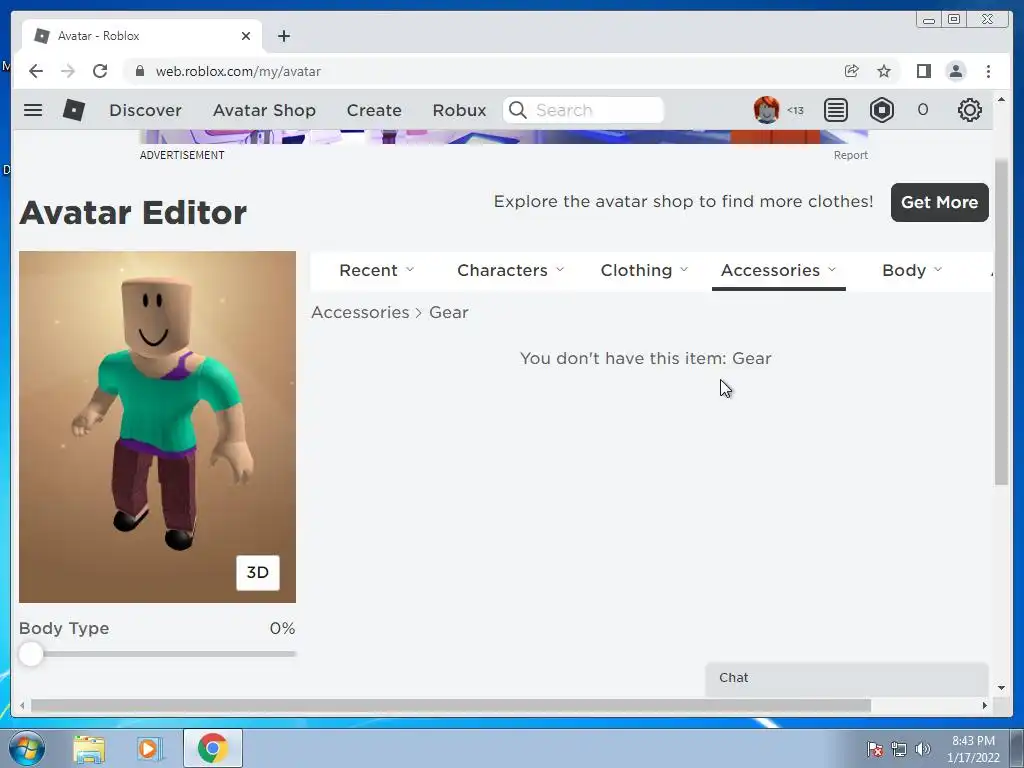Click the Get More button
Screen dimensions: 1024x768
click(x=939, y=202)
